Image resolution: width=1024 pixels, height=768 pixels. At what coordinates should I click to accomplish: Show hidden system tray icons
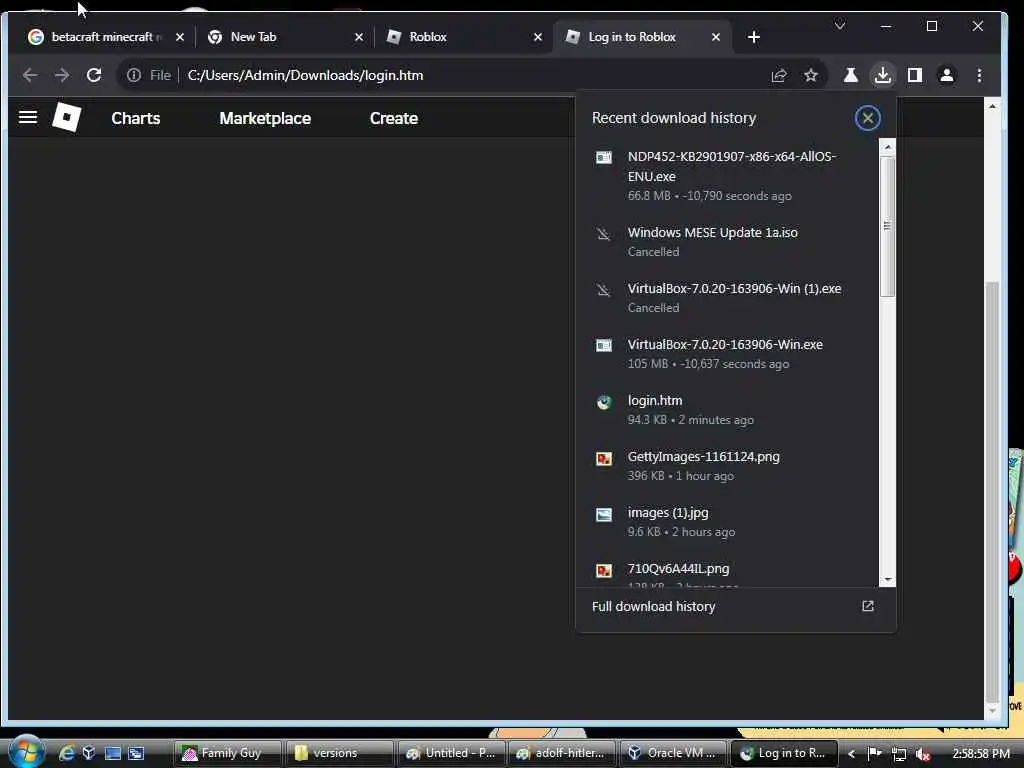pos(851,754)
